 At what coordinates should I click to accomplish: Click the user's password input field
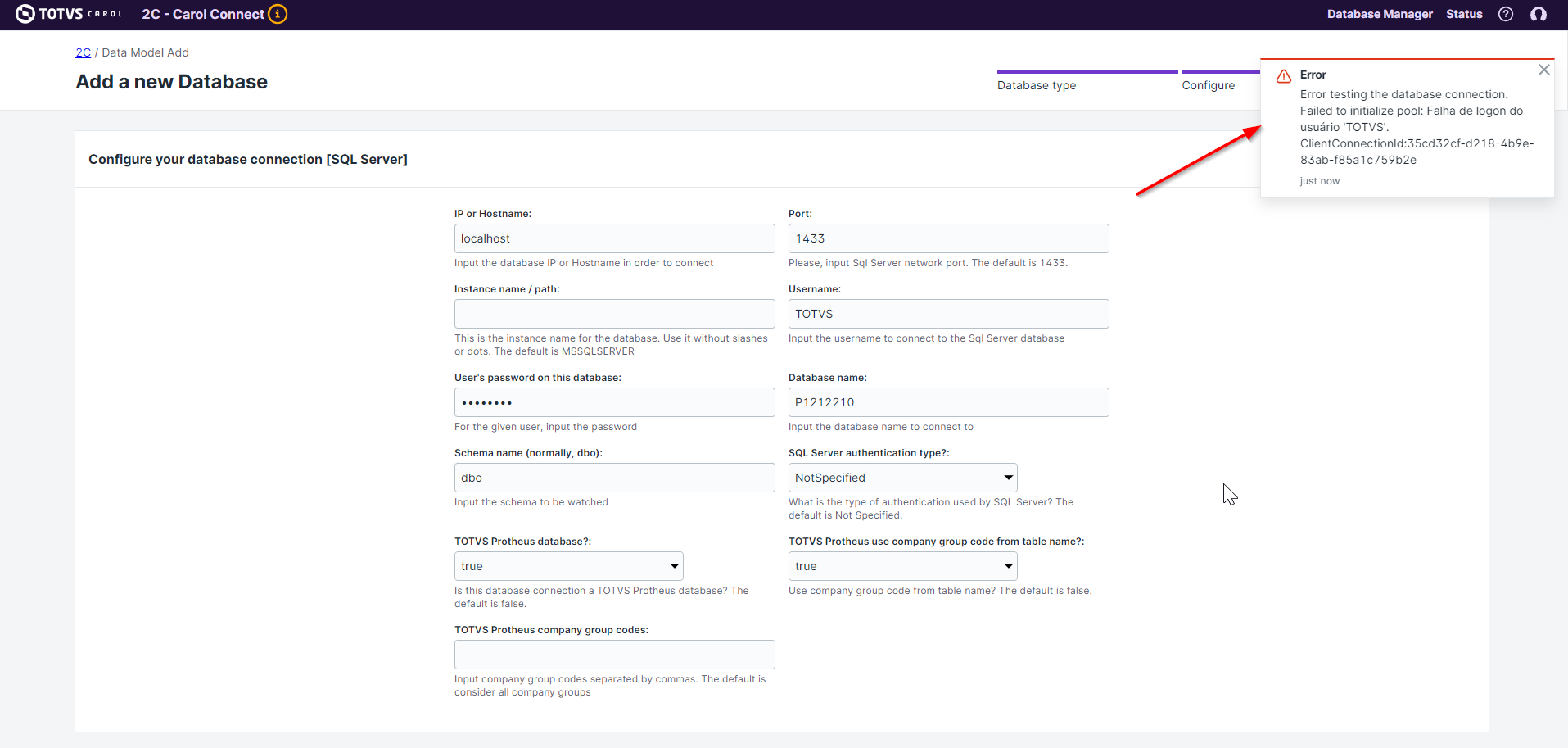(x=614, y=401)
